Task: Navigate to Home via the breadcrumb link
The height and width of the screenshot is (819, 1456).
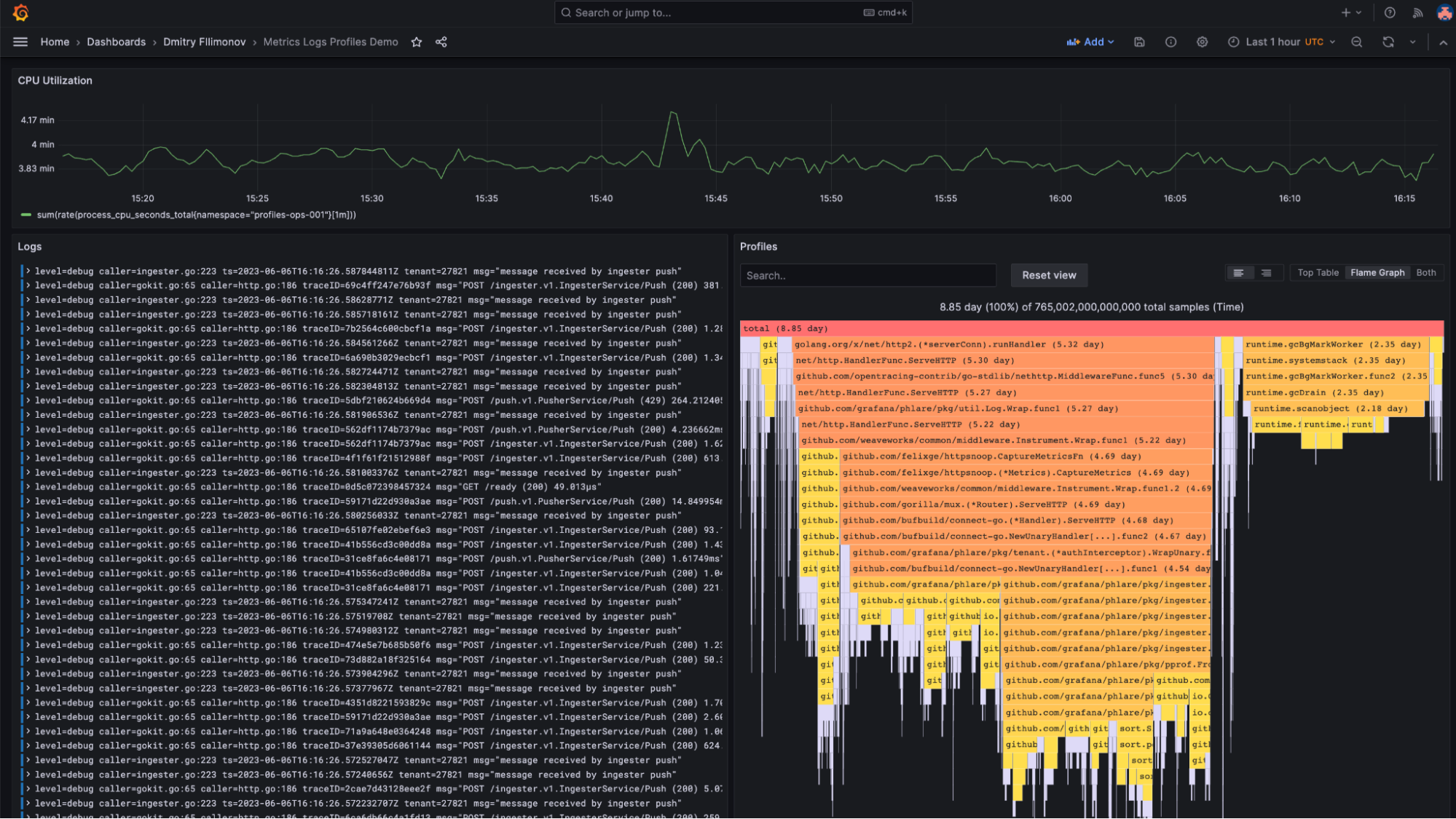Action: point(55,41)
